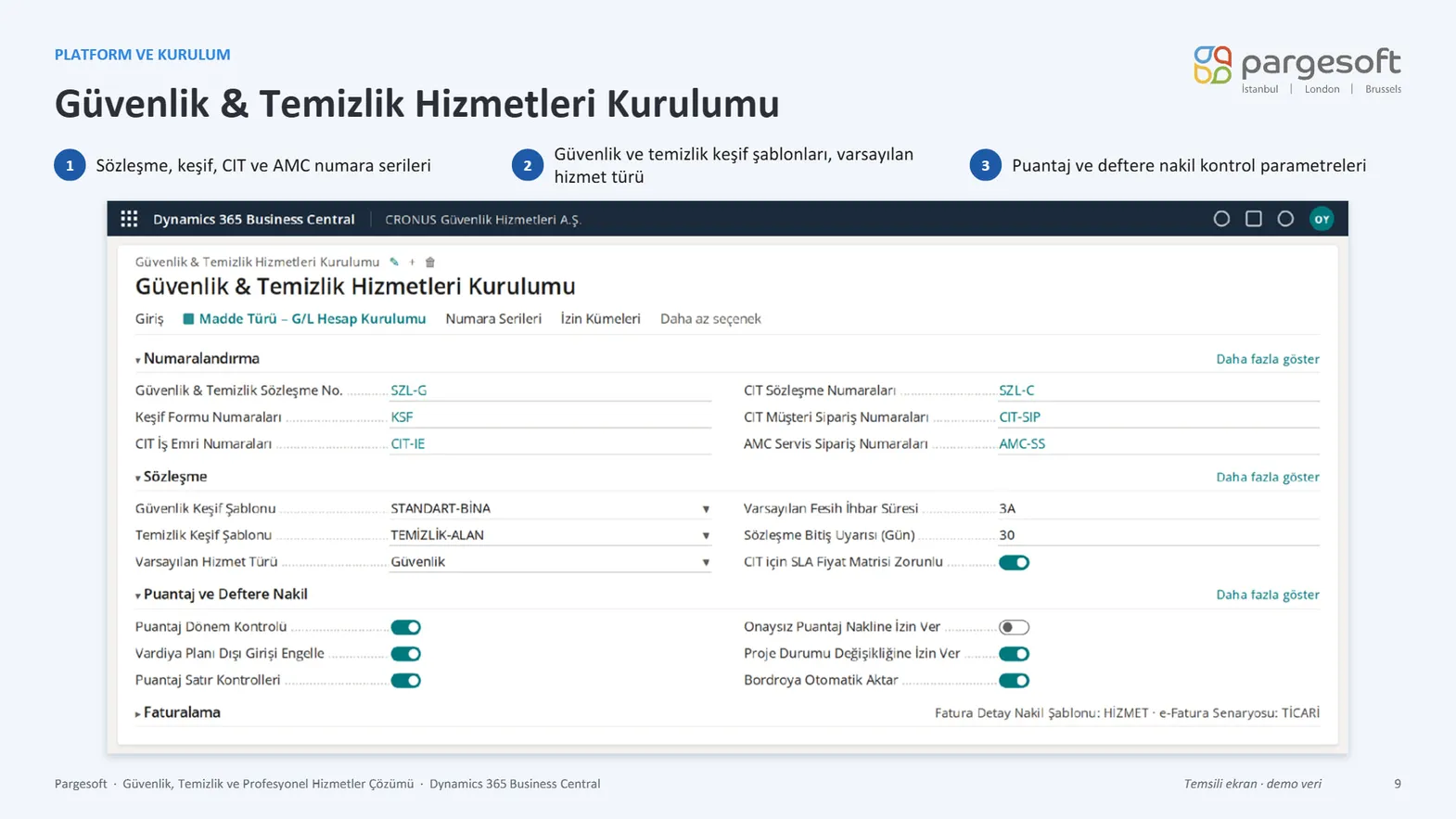This screenshot has height=819, width=1456.
Task: Toggle Puantaj Dönem Kontrolü switch
Action: point(406,628)
